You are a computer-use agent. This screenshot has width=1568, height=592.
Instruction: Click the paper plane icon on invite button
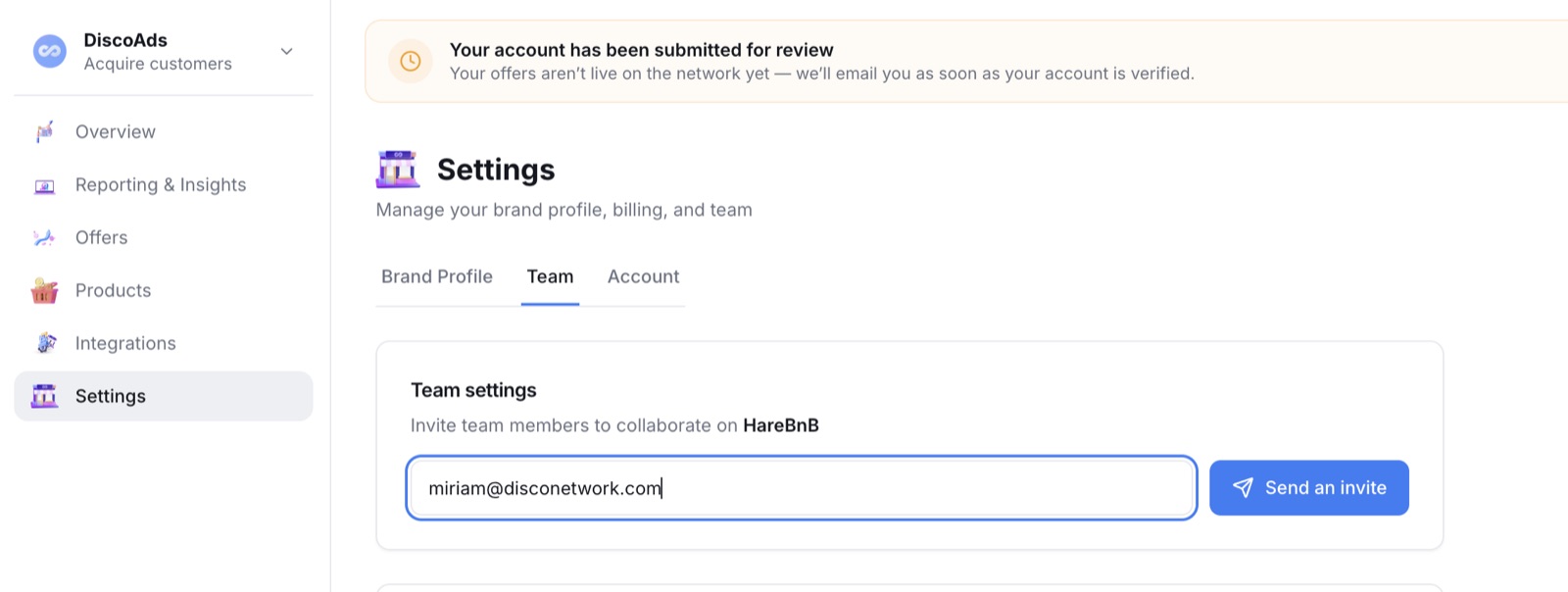click(1243, 488)
